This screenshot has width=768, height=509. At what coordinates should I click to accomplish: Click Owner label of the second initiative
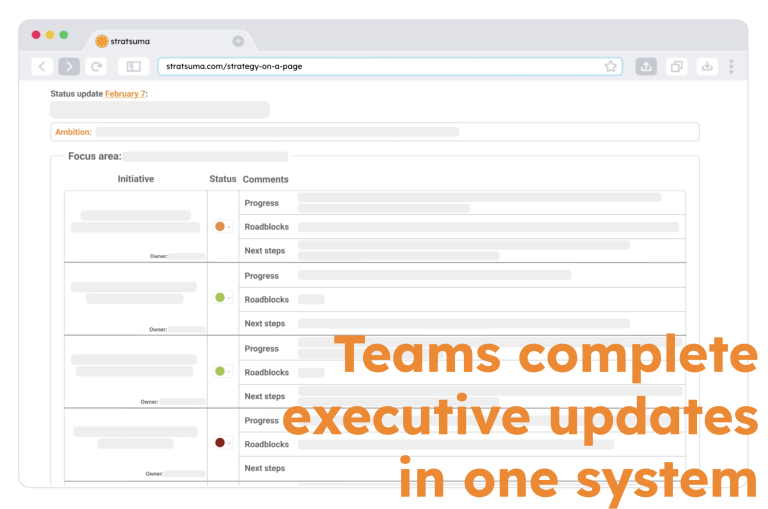(x=158, y=330)
